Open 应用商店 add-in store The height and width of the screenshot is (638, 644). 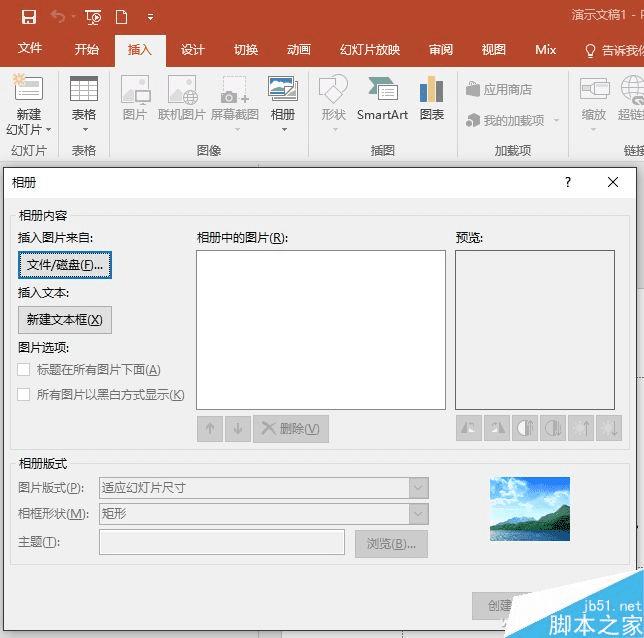(x=499, y=89)
